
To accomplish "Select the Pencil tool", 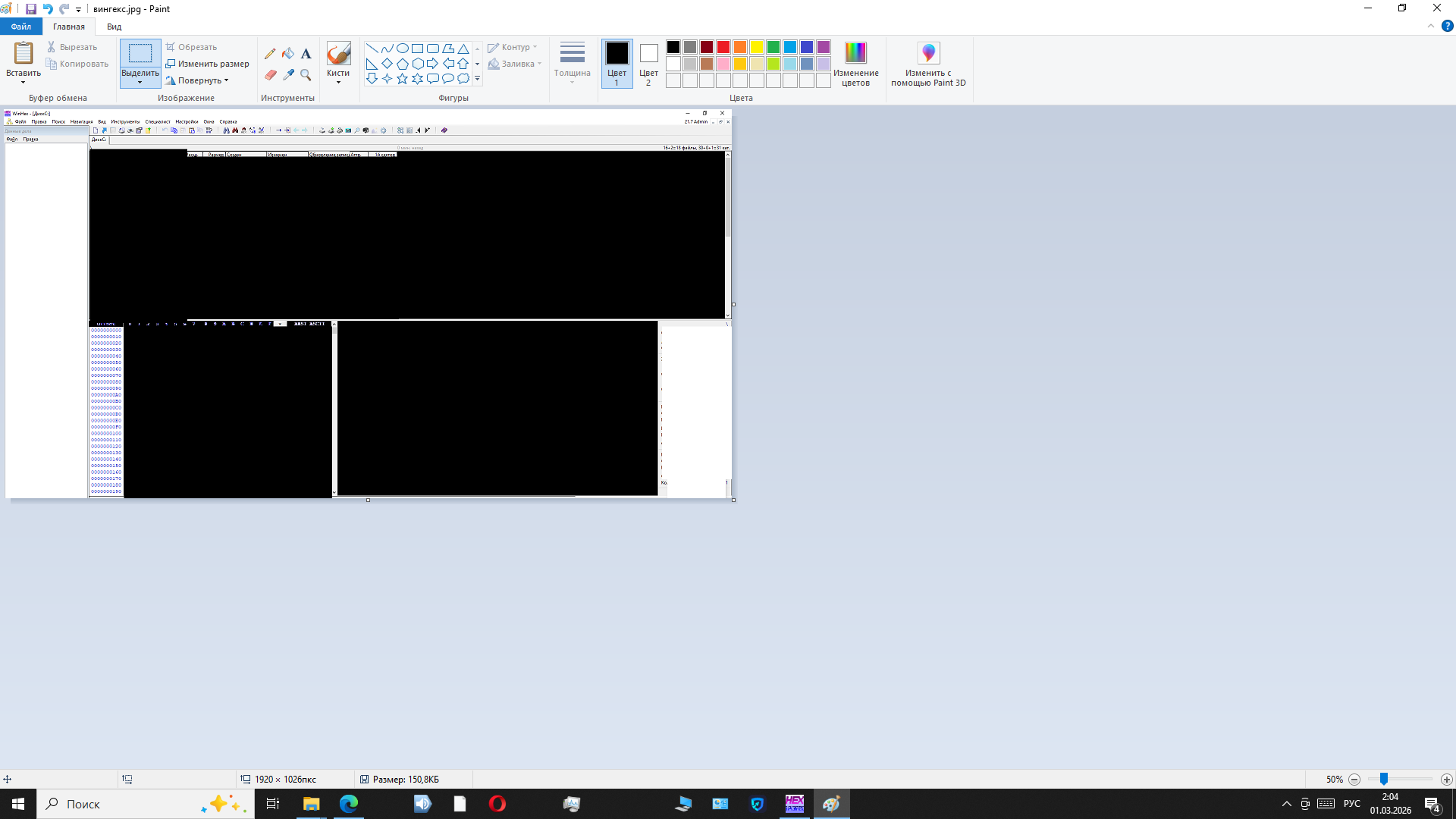I will 270,54.
